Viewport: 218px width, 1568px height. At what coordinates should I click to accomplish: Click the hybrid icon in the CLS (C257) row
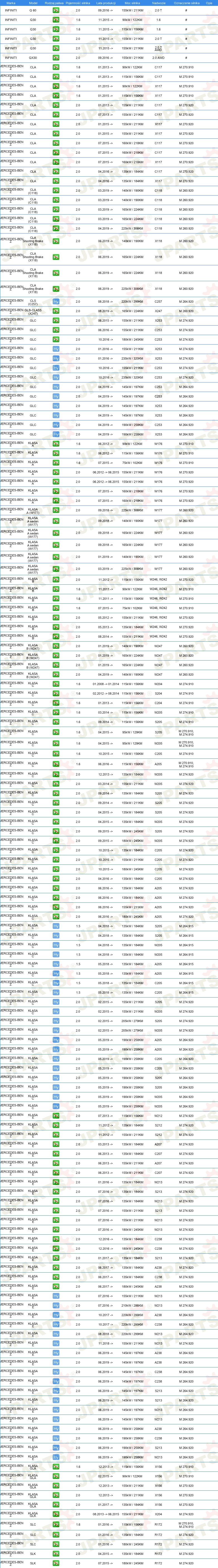(56, 301)
